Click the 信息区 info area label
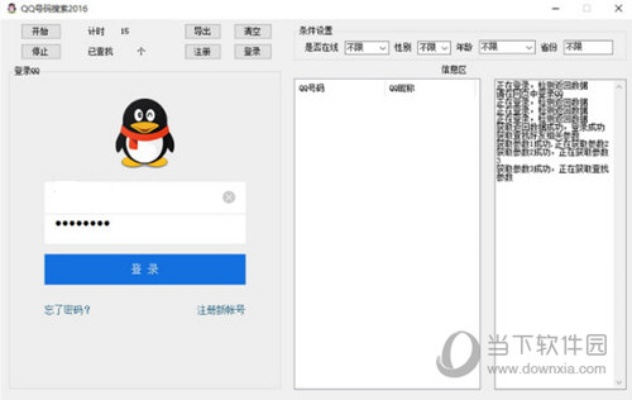This screenshot has height=400, width=632. pos(454,70)
